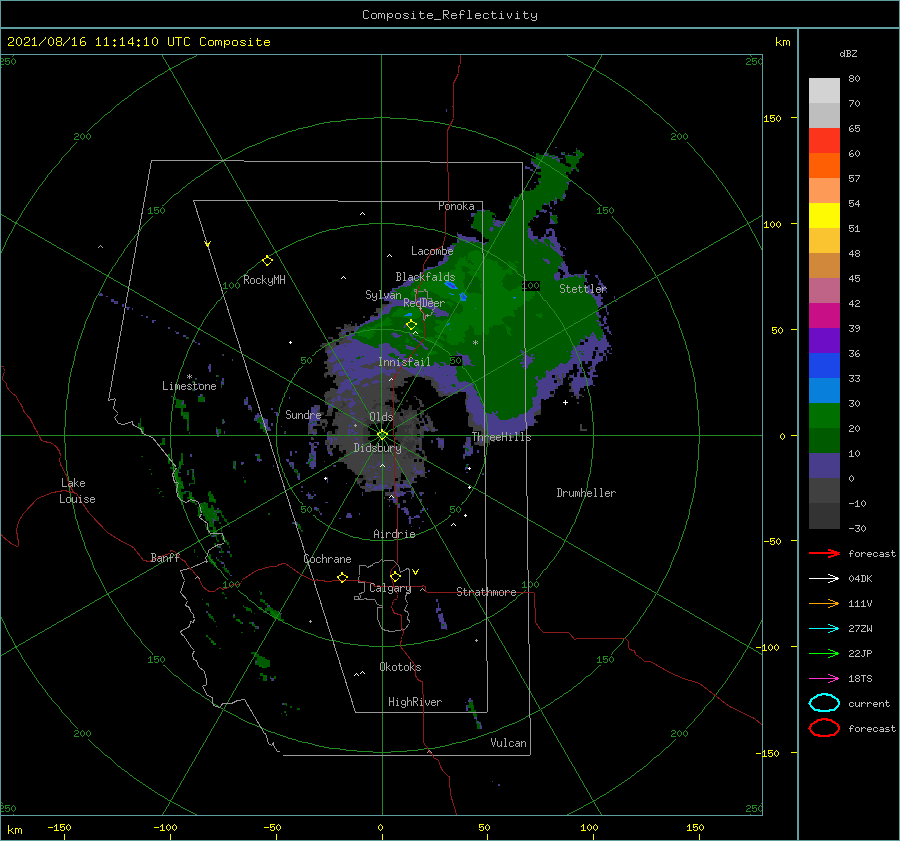Click the Stettler label
900x841 pixels.
pyautogui.click(x=583, y=289)
